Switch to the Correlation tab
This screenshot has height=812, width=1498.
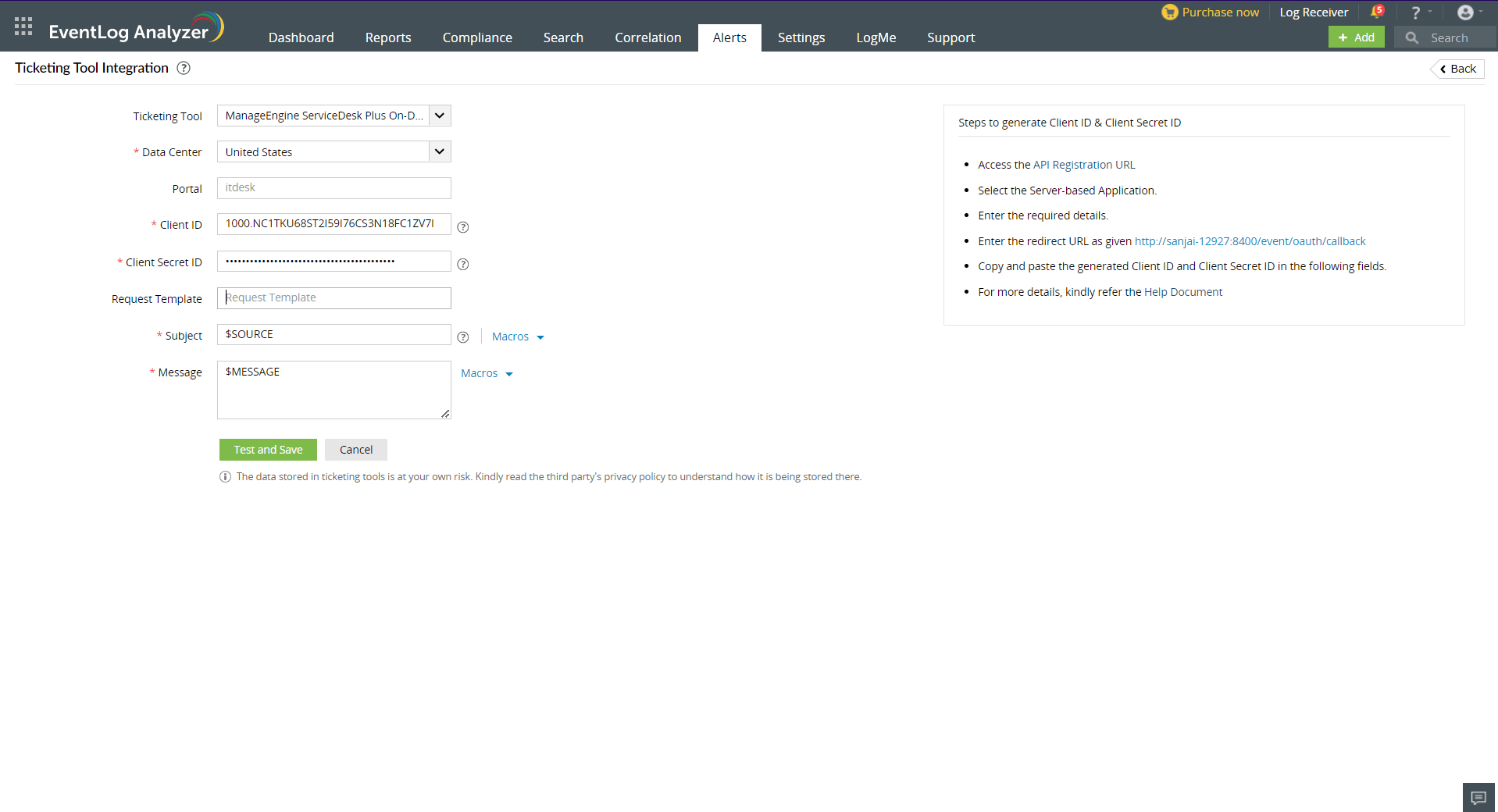(648, 37)
